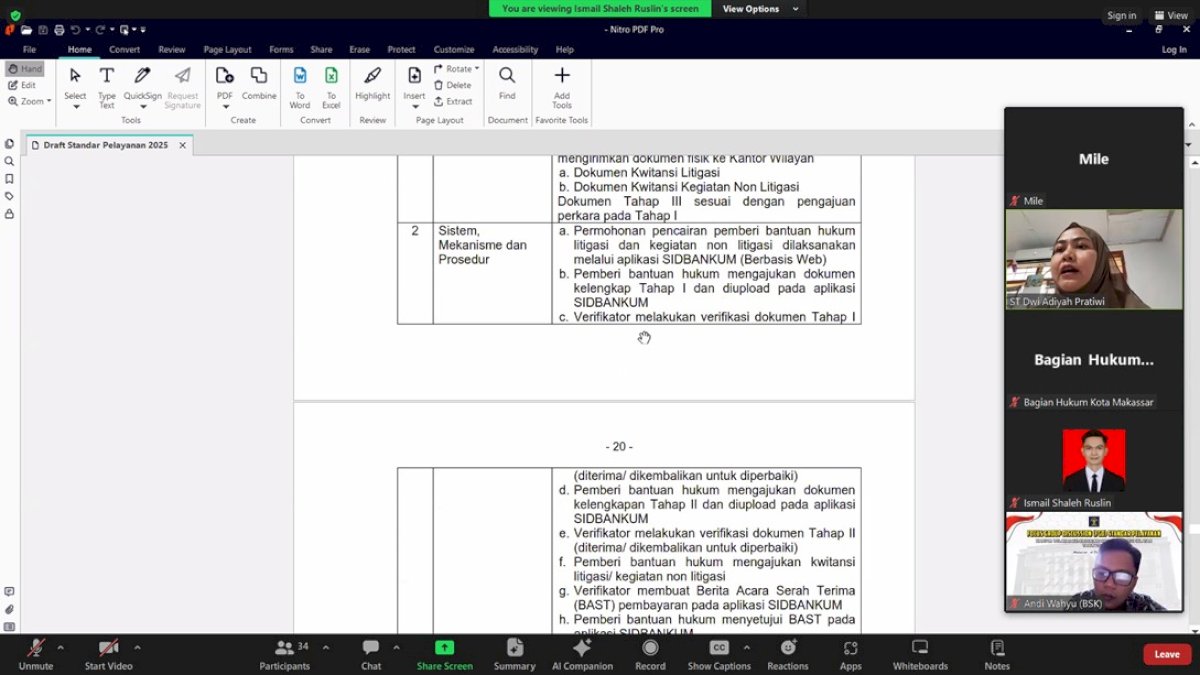Open the search panel in left sidebar
This screenshot has width=1200, height=675.
[9, 161]
